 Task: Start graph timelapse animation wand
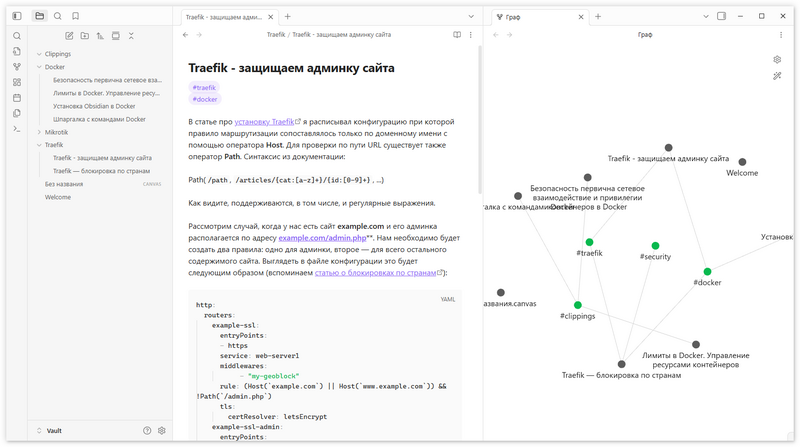click(777, 76)
